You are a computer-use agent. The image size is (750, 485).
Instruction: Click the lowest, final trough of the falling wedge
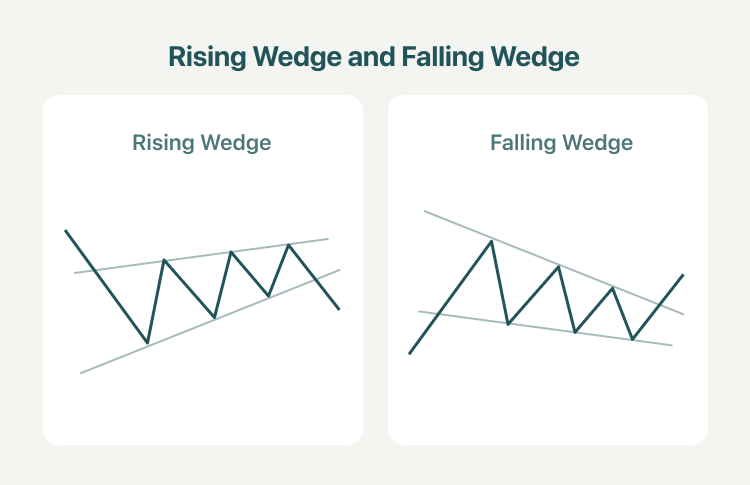click(x=632, y=339)
